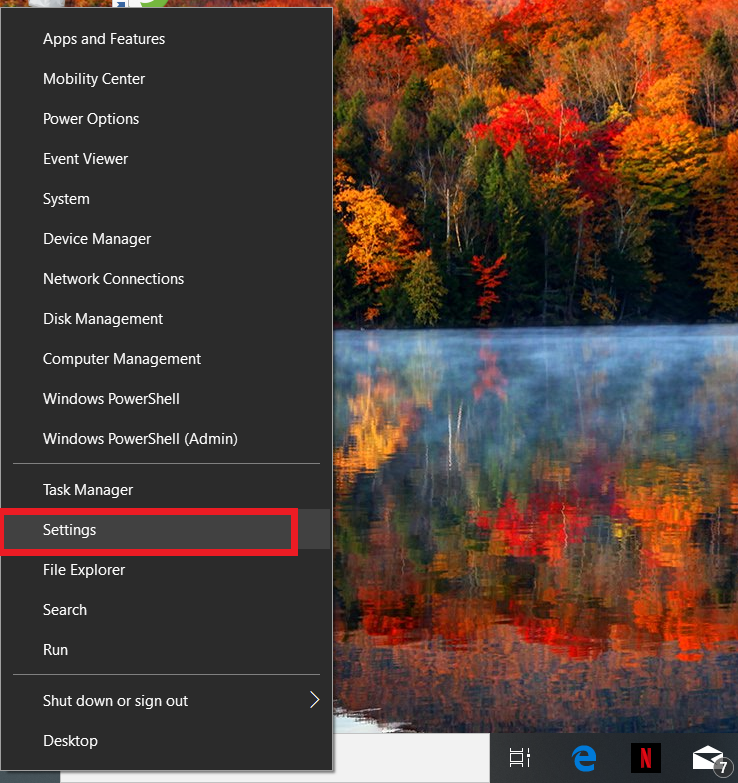Launch Microsoft Edge from the taskbar

point(584,758)
